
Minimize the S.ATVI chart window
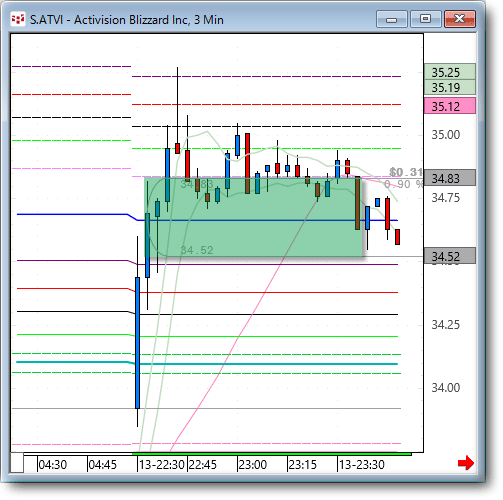point(392,19)
